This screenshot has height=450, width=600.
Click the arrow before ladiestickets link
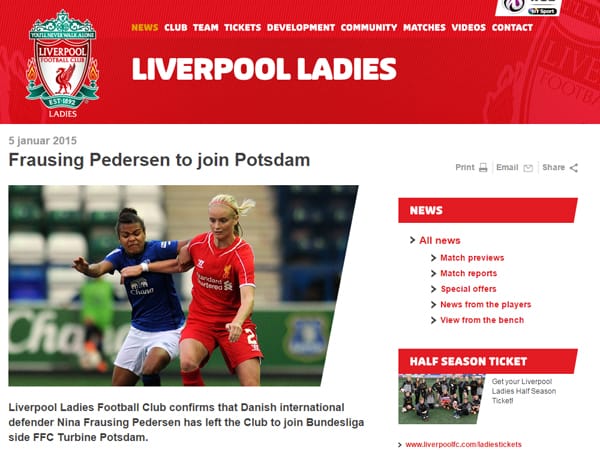click(x=400, y=445)
